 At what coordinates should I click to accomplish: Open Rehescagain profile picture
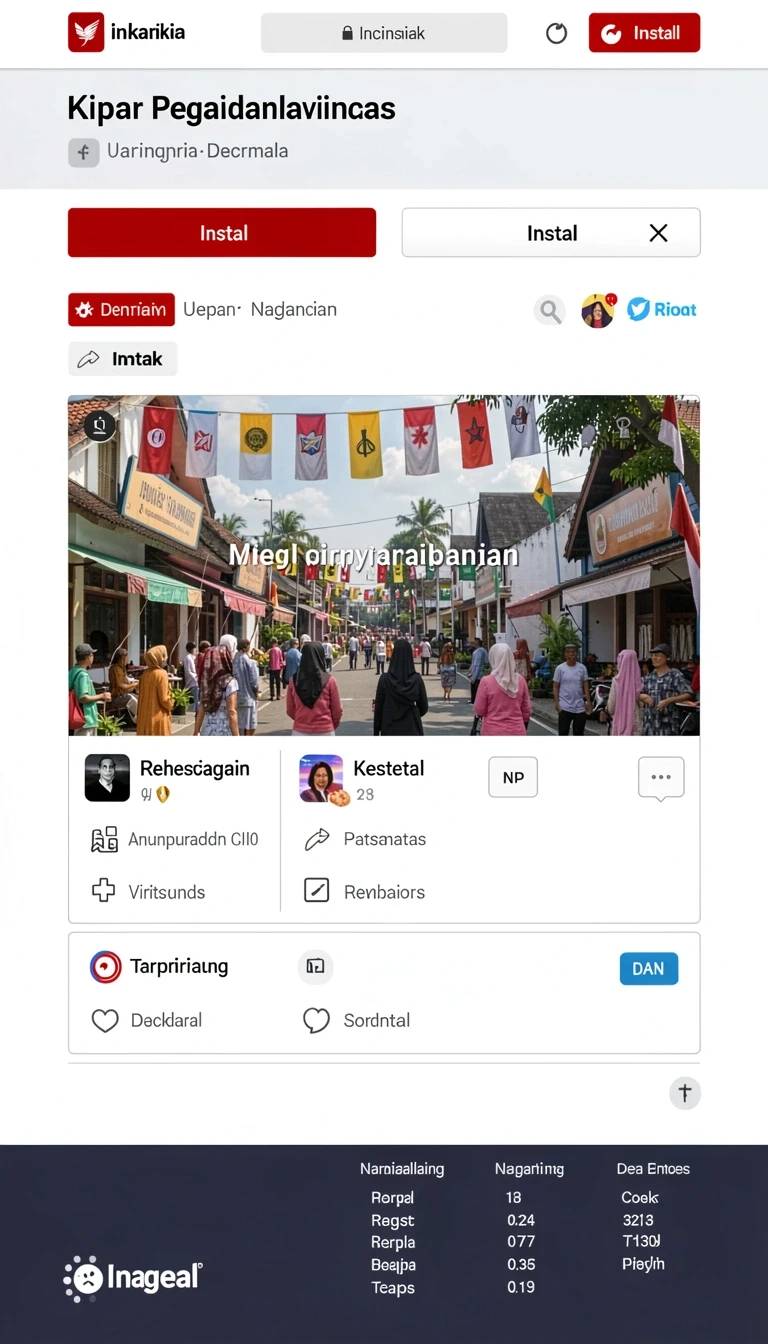pyautogui.click(x=107, y=778)
